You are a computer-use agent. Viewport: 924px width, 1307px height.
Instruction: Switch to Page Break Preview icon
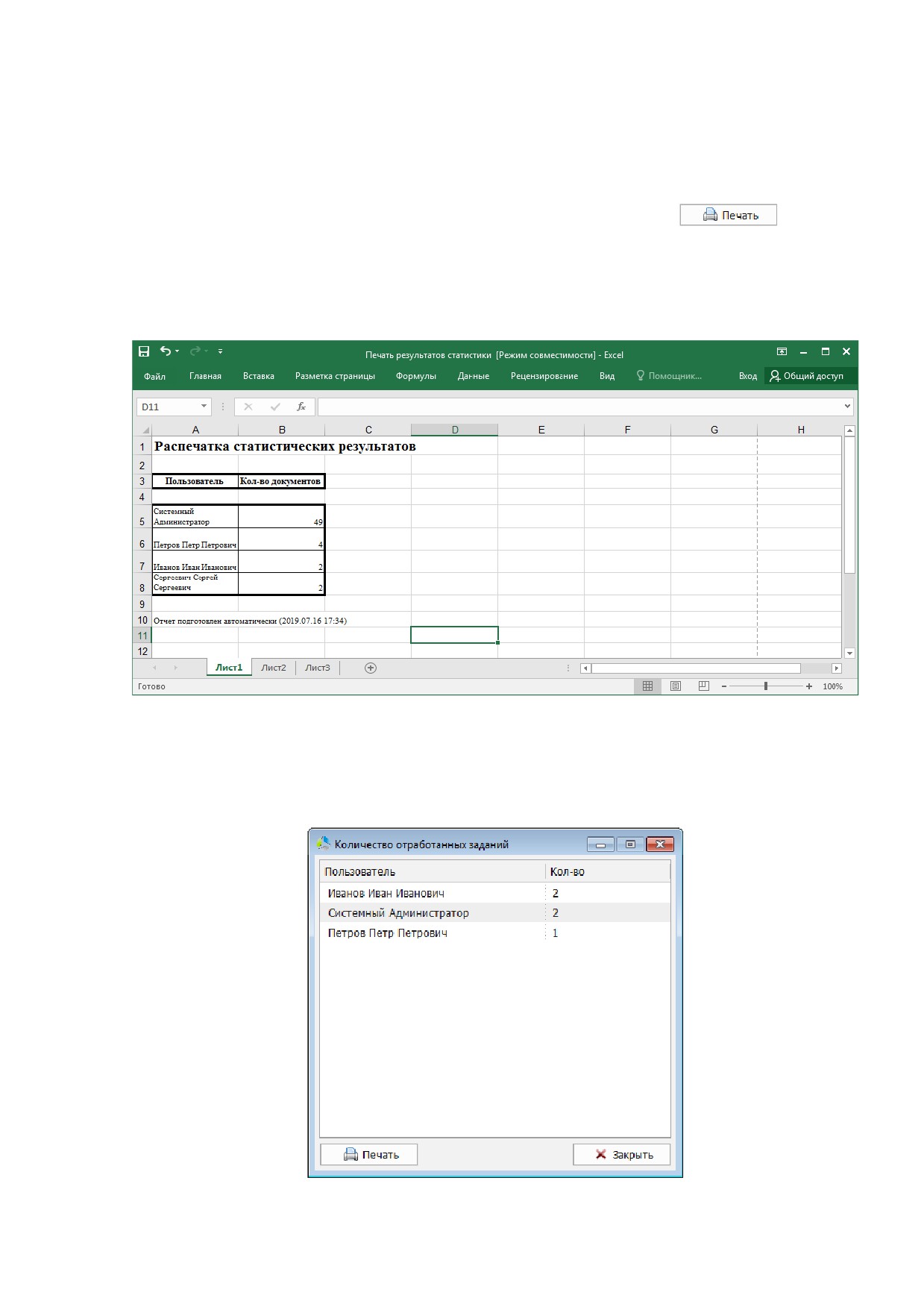[704, 686]
